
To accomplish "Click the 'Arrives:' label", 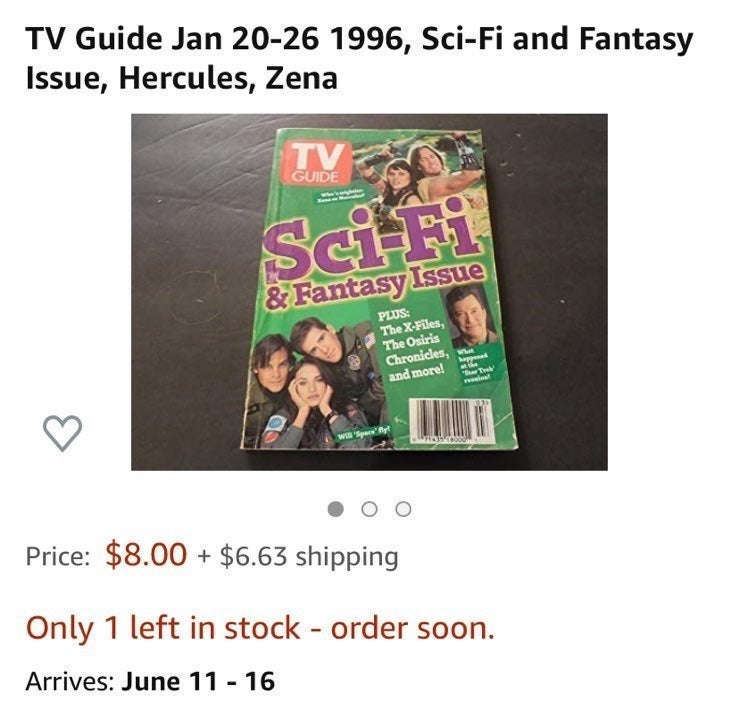I will coord(70,681).
